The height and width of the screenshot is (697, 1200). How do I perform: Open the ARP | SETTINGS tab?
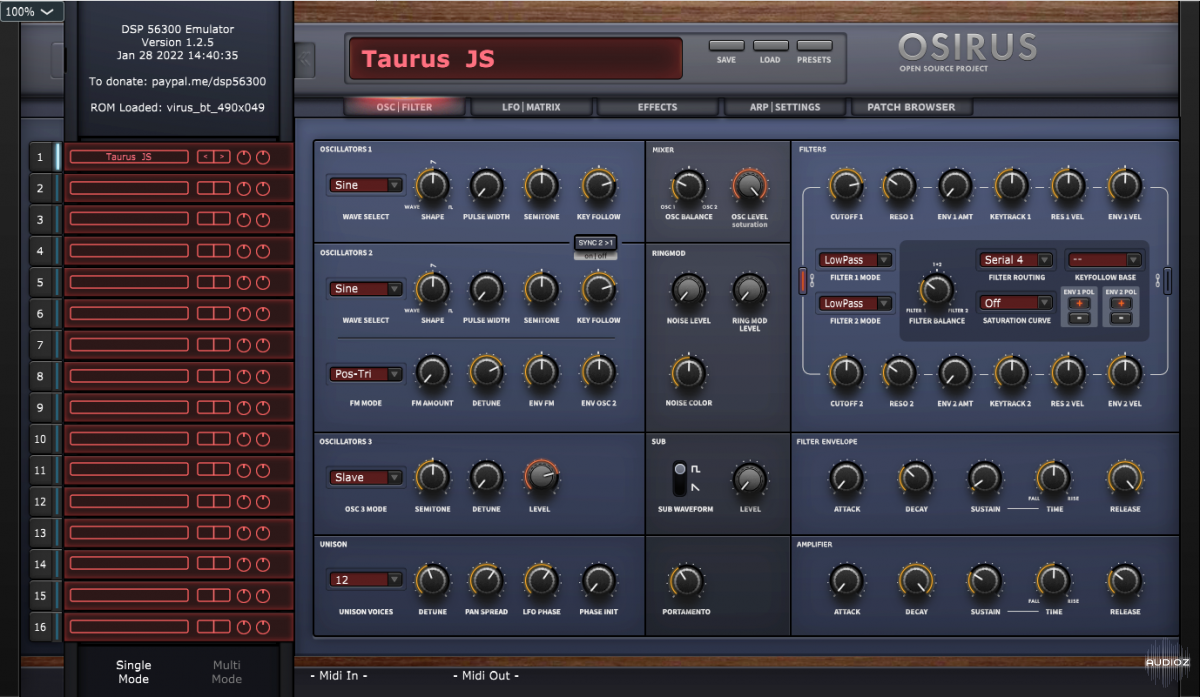(x=785, y=107)
